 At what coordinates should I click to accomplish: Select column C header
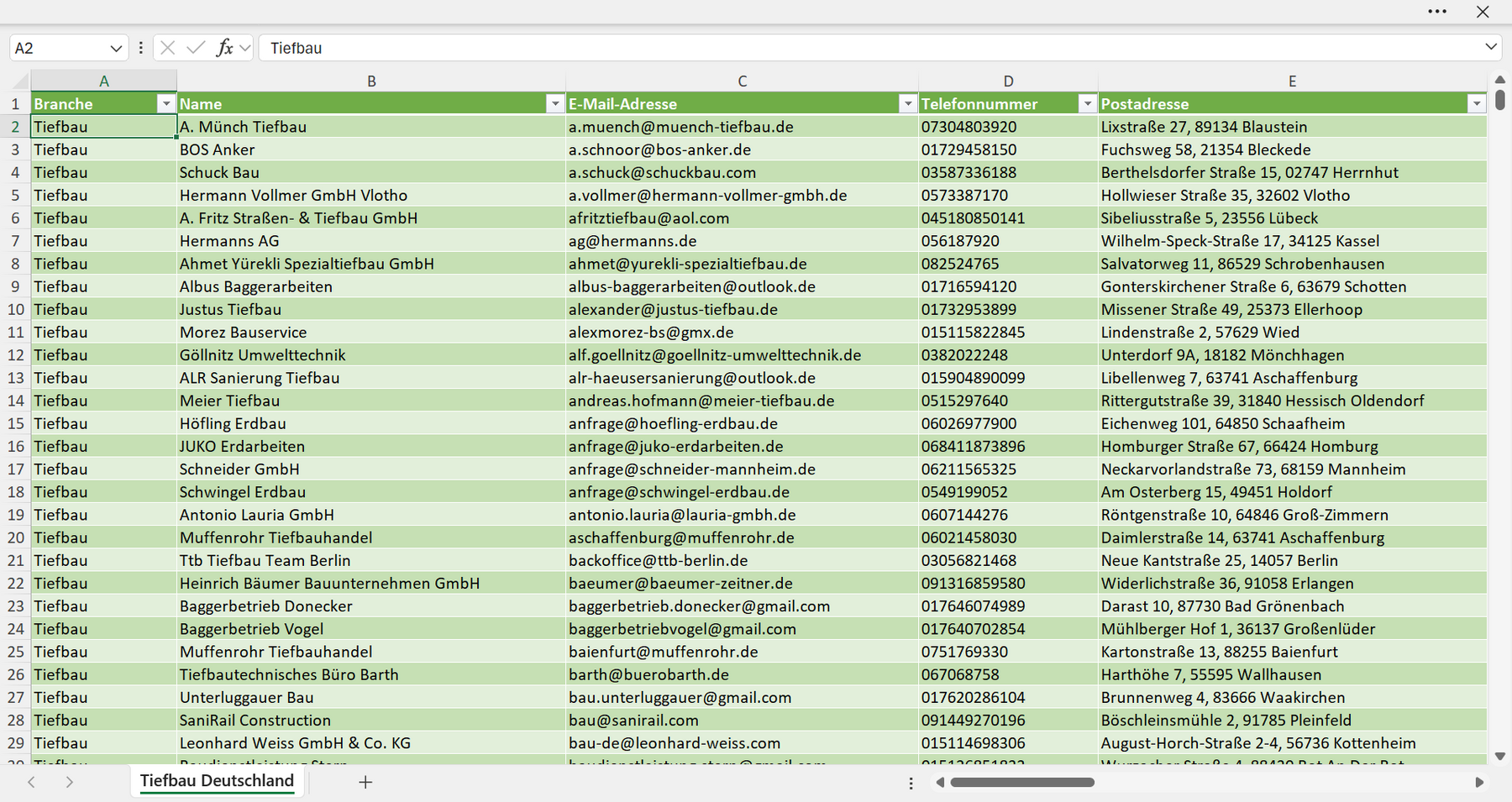[x=743, y=81]
